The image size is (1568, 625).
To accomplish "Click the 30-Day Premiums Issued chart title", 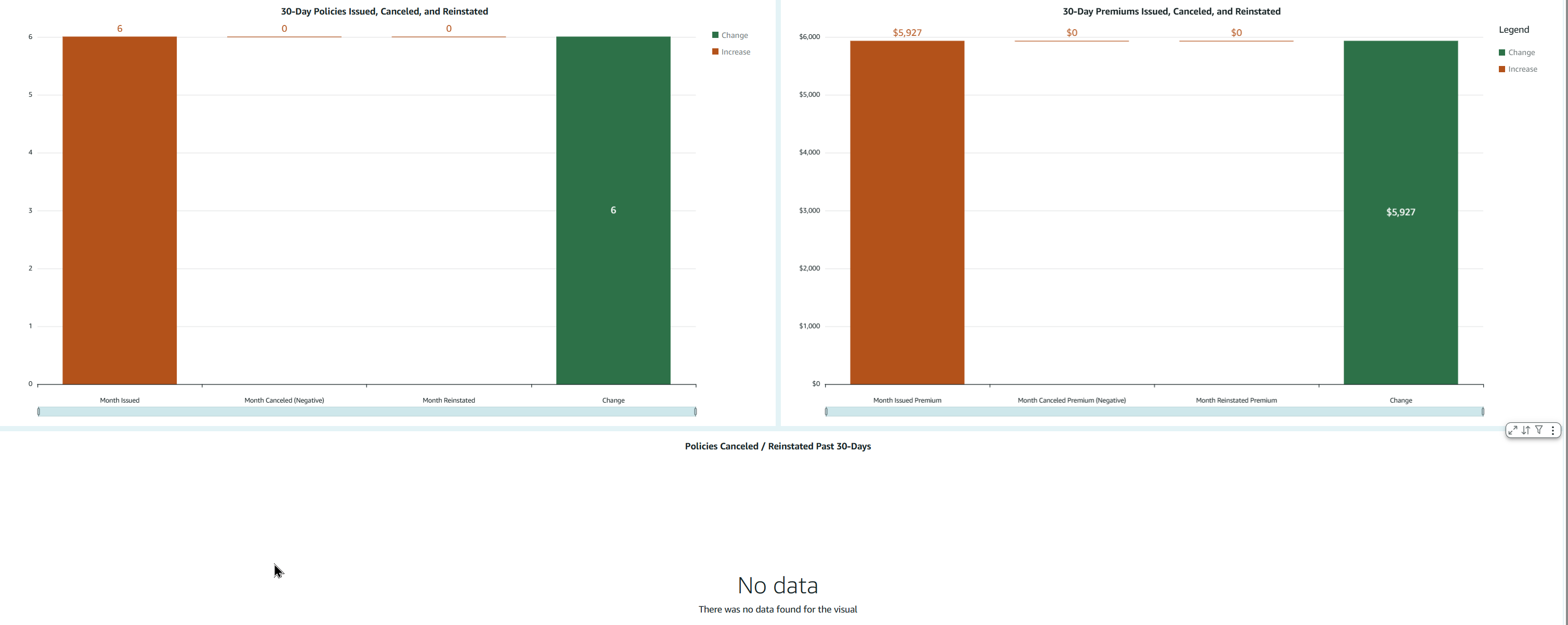I will click(1171, 11).
